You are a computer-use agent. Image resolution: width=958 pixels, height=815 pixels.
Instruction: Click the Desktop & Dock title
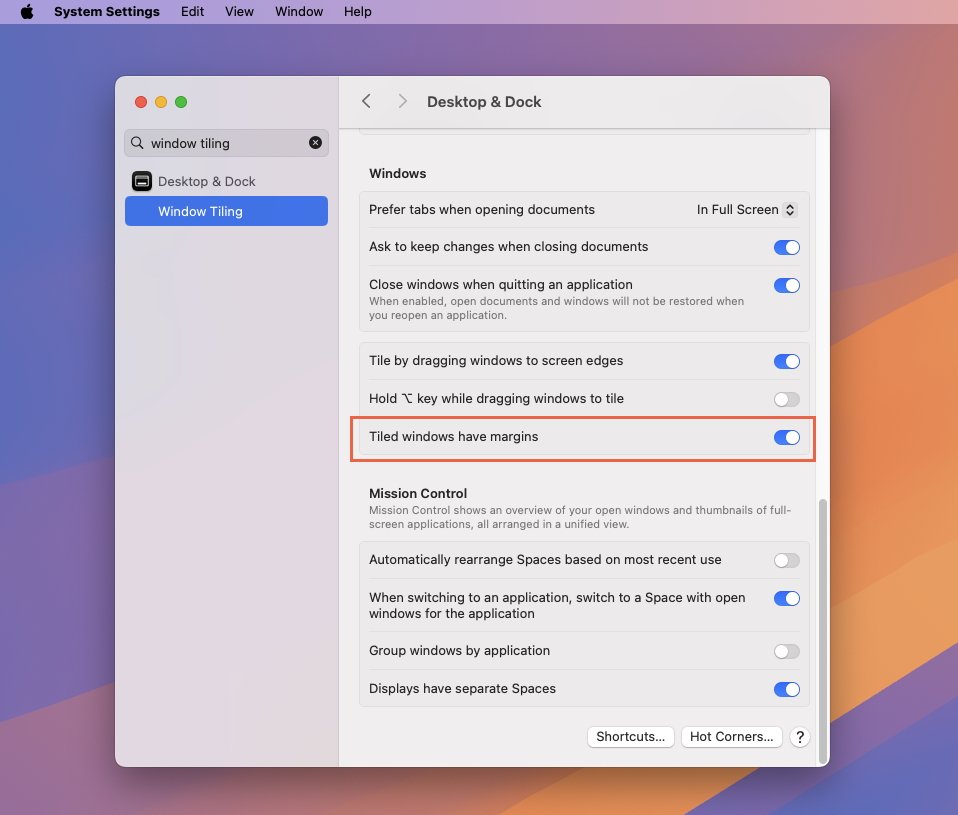[x=484, y=101]
